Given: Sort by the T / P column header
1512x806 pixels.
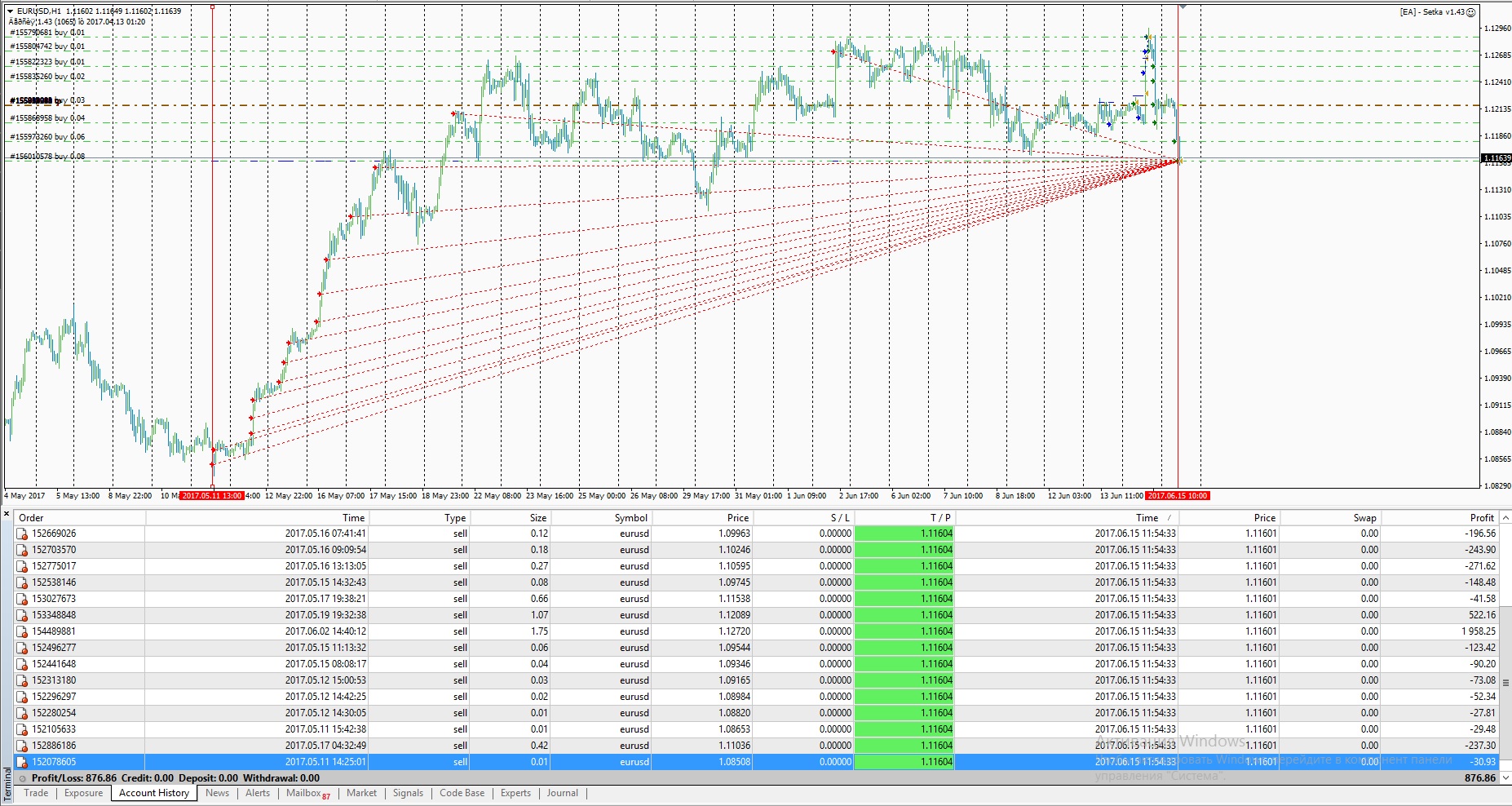Looking at the screenshot, I should click(904, 517).
